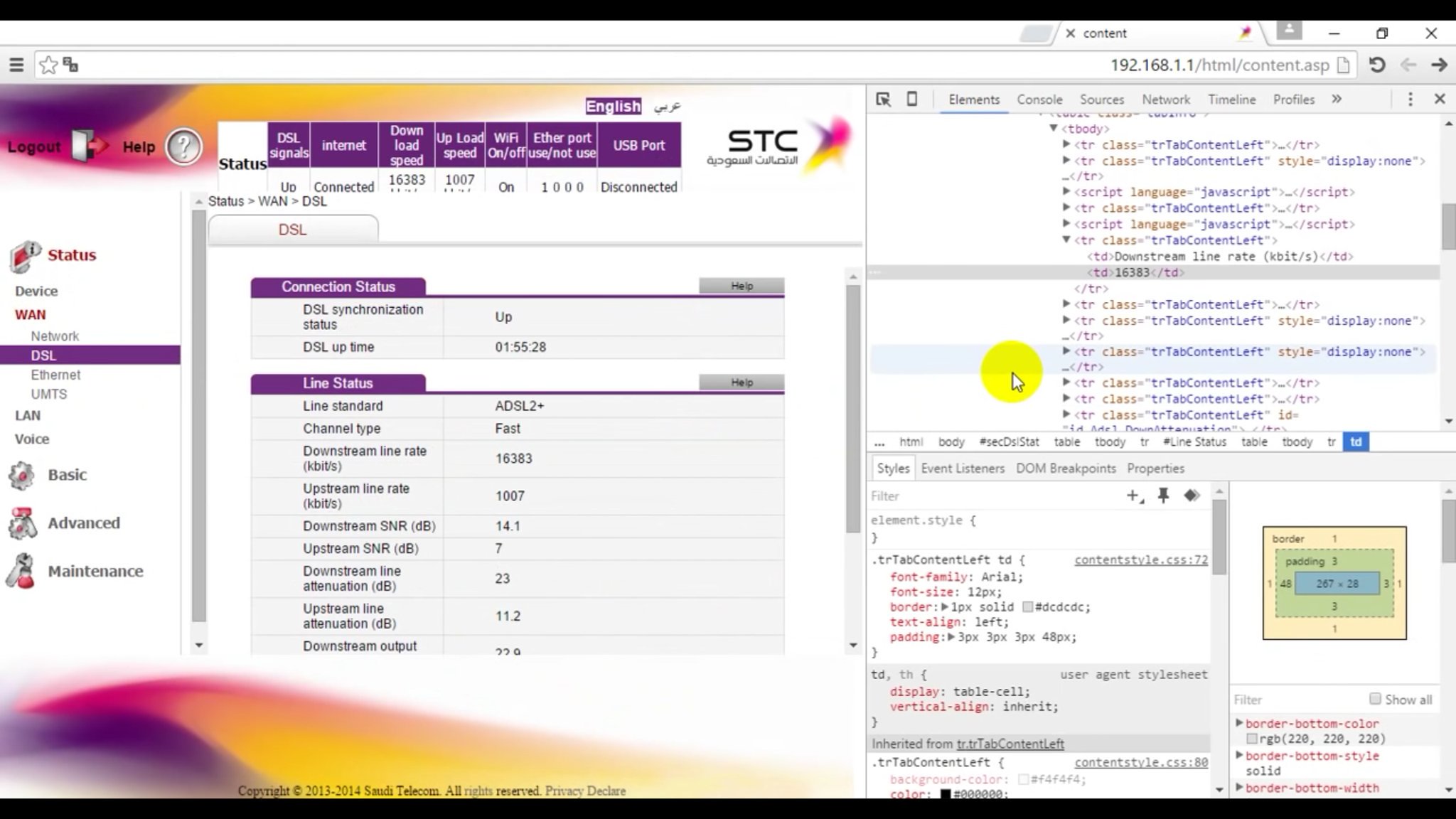
Task: Click the reload page icon
Action: pos(1377,65)
